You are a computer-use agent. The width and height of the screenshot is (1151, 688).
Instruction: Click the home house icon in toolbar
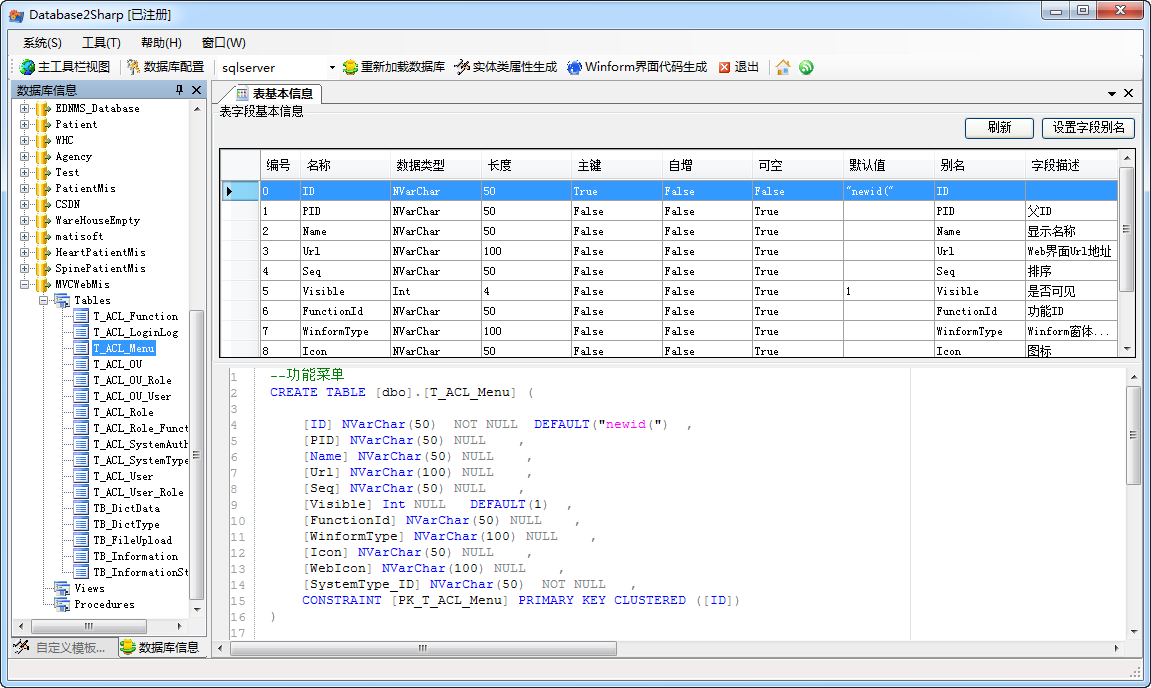783,67
